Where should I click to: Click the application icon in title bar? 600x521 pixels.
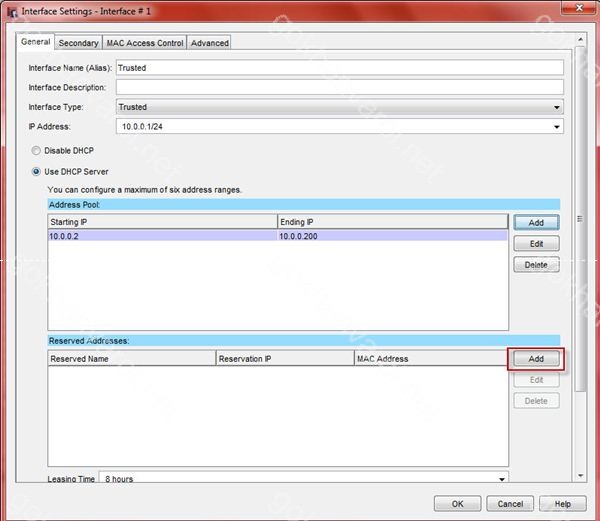tap(11, 11)
